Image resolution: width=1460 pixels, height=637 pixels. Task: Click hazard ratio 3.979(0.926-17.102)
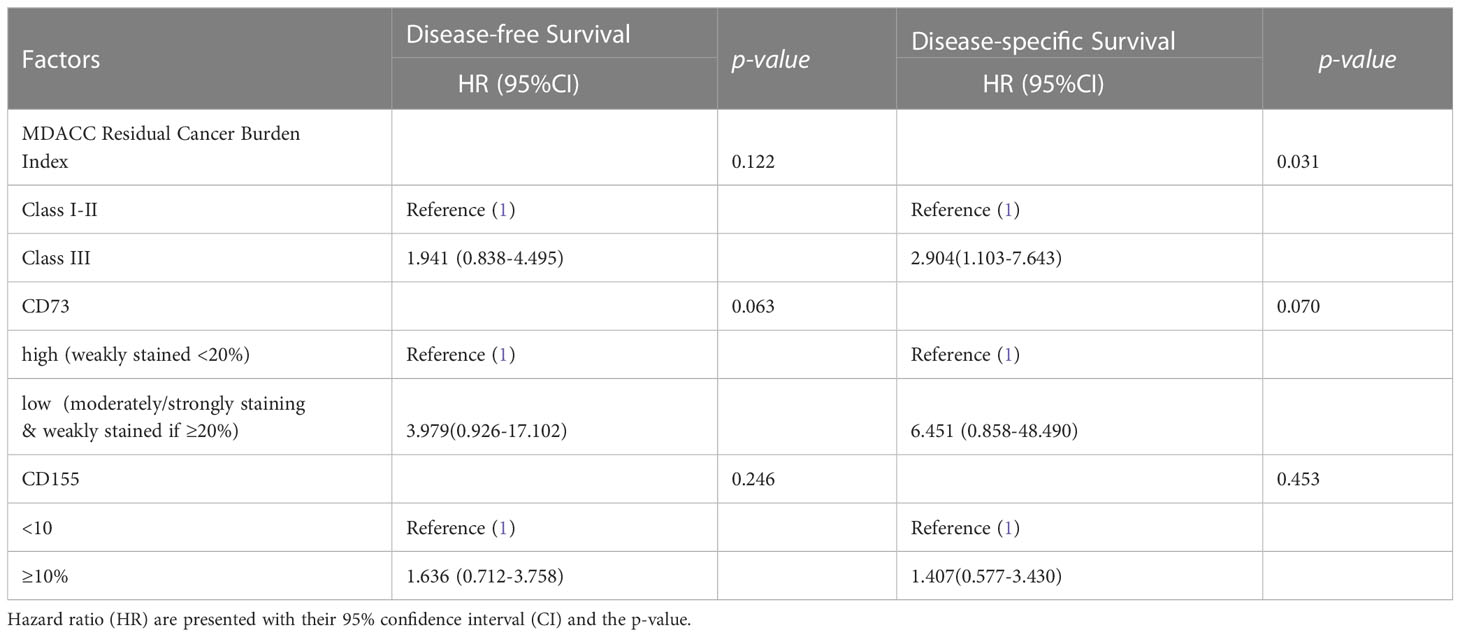point(487,429)
